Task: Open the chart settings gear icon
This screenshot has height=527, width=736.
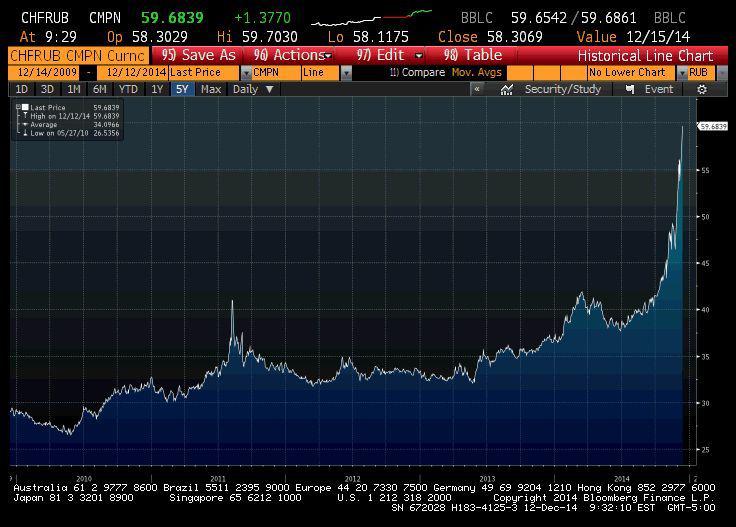Action: [x=702, y=90]
